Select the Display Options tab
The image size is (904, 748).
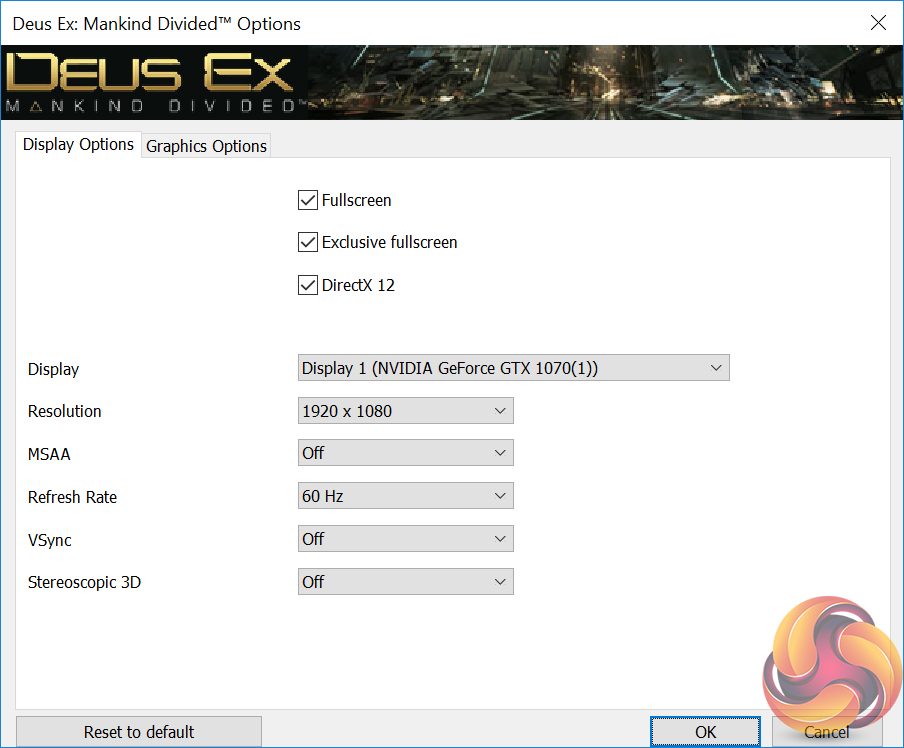tap(78, 144)
